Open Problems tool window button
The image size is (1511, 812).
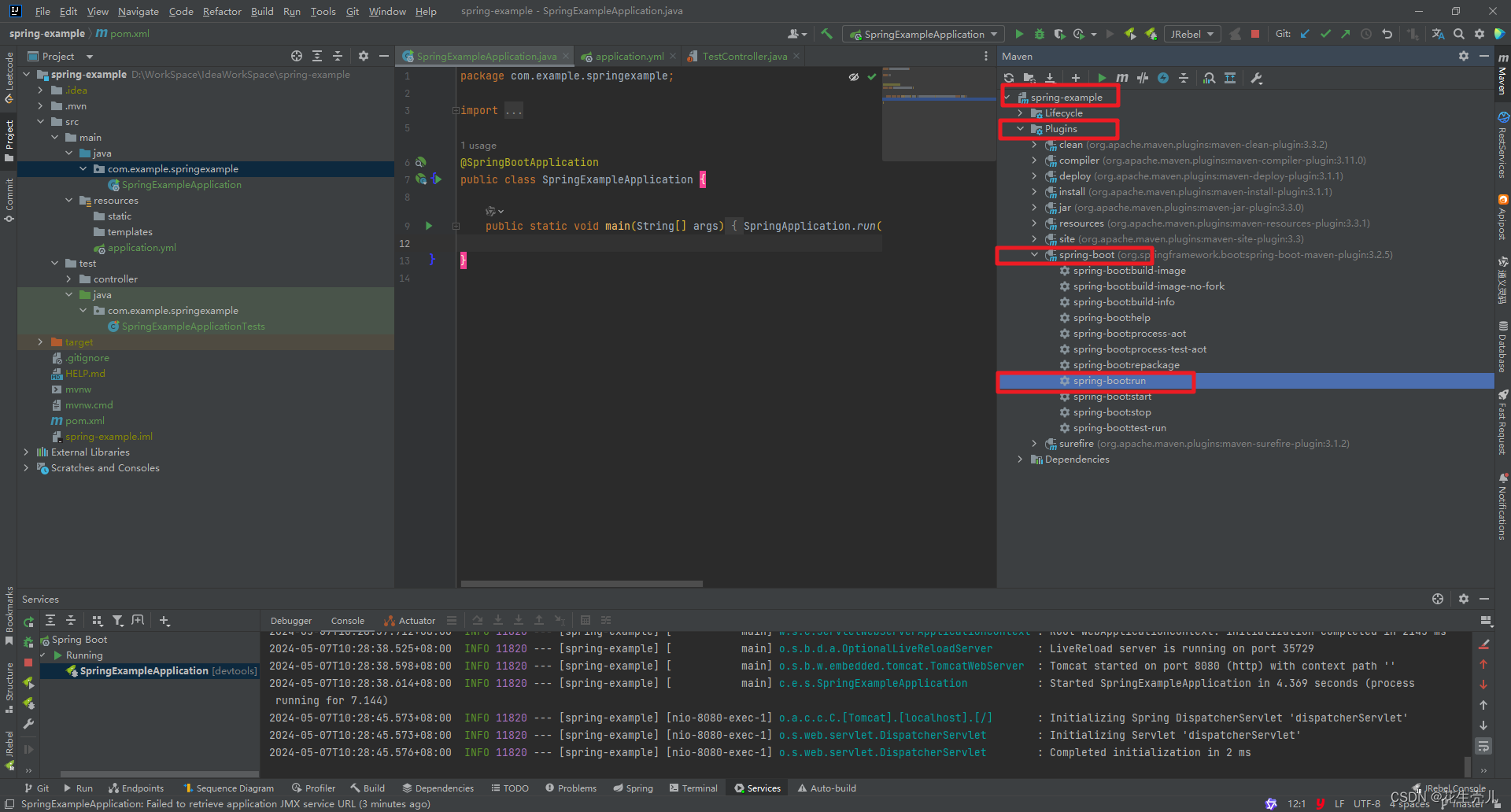point(571,788)
